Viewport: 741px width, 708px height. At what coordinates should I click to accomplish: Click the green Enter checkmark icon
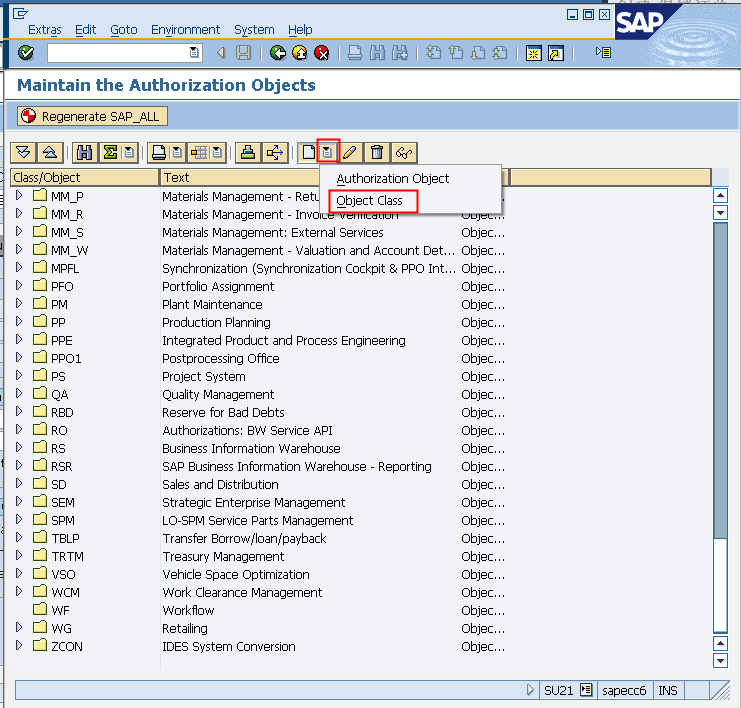coord(26,52)
